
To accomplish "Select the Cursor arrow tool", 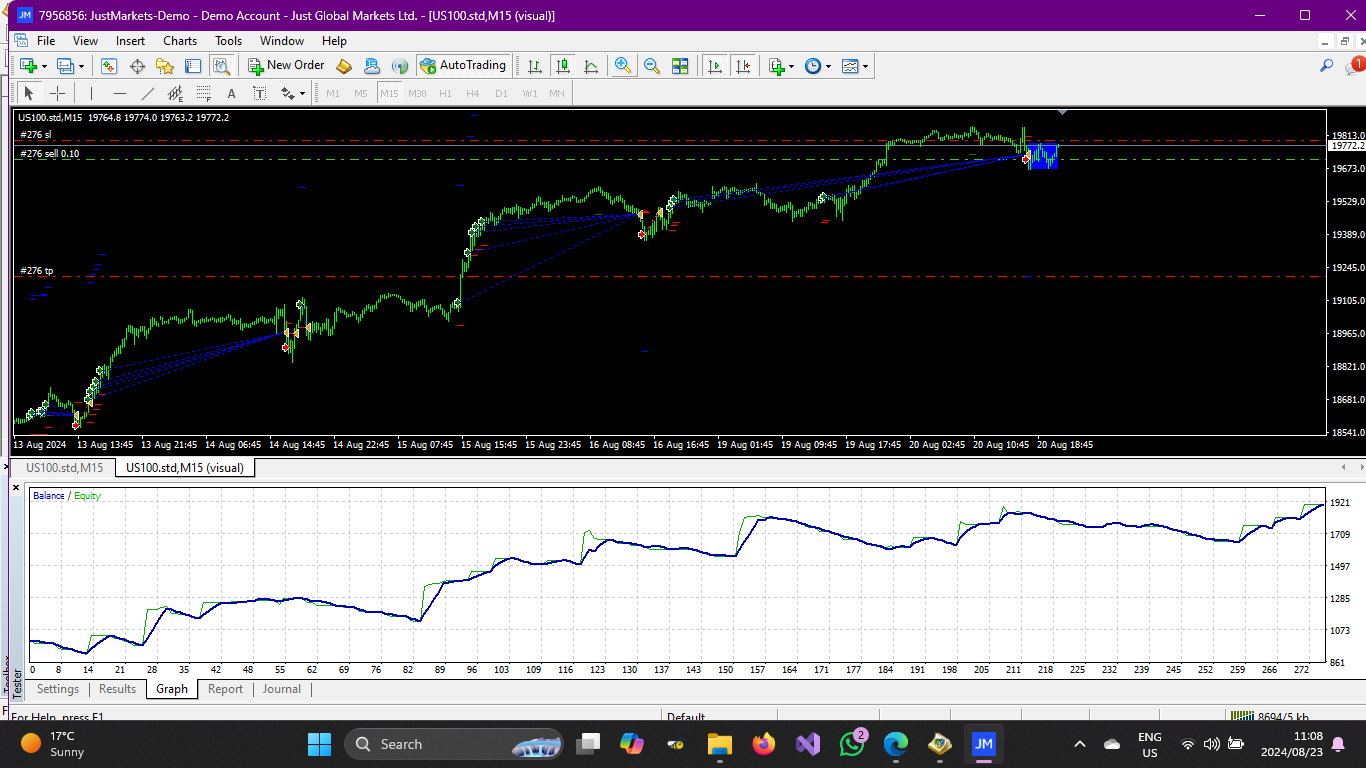I will (x=29, y=93).
